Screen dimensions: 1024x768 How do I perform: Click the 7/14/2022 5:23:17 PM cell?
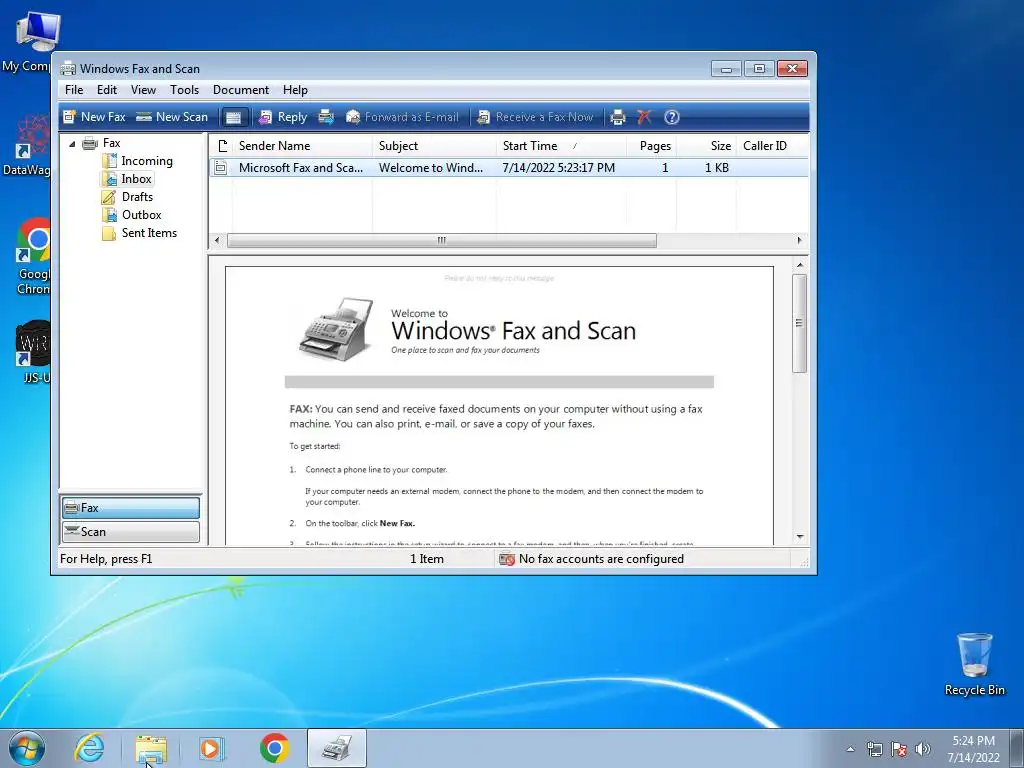coord(558,168)
